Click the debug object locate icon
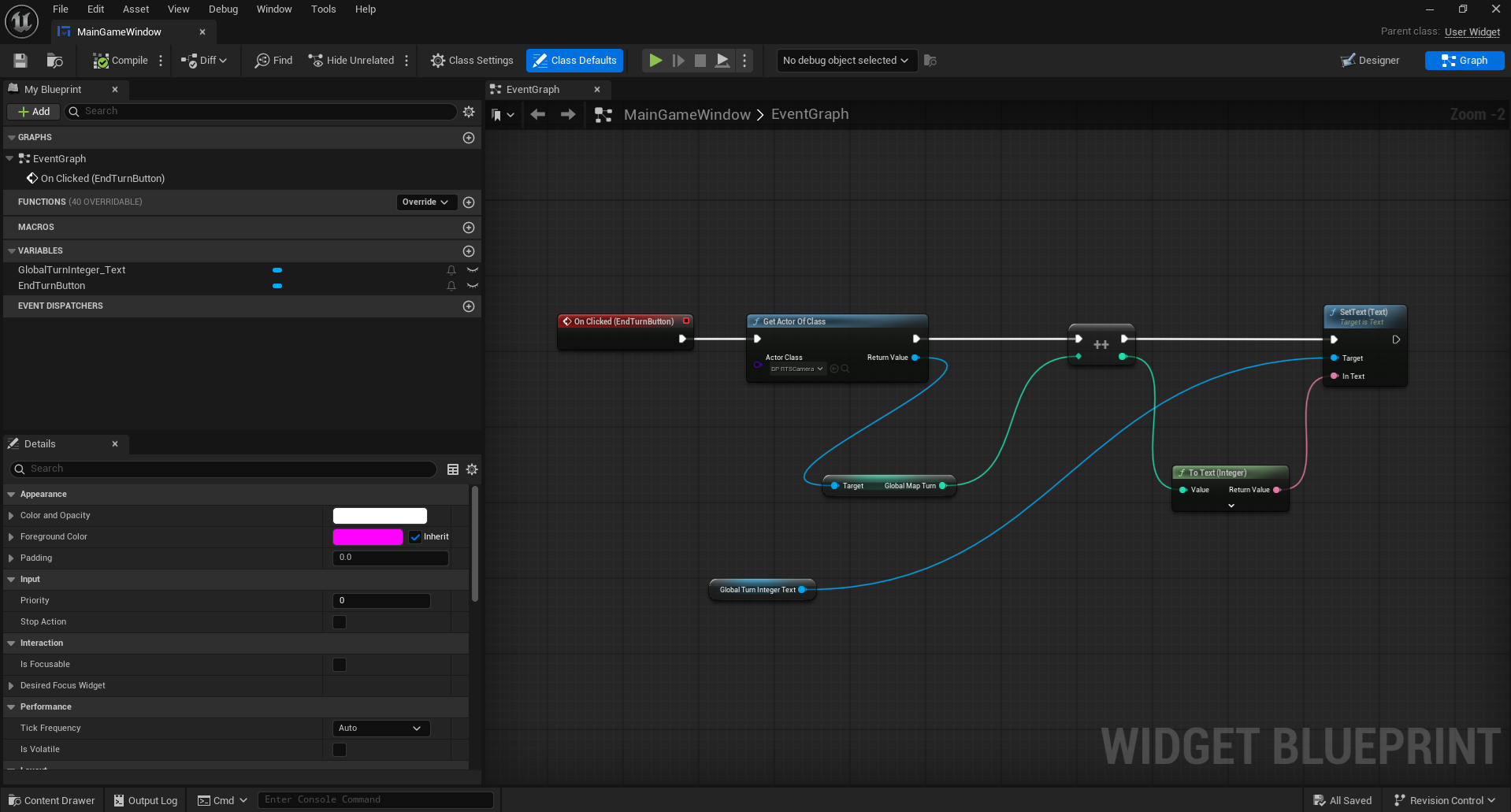1511x812 pixels. click(930, 61)
